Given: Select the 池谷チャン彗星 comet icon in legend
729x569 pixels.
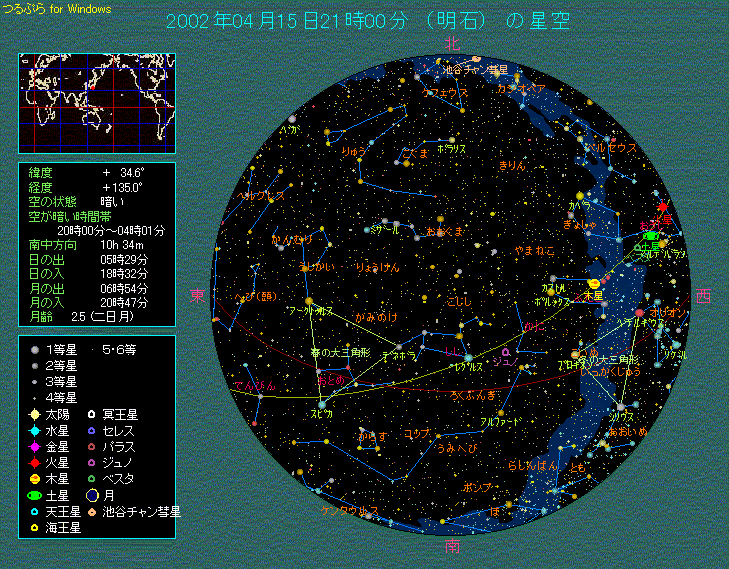Looking at the screenshot, I should tap(93, 512).
